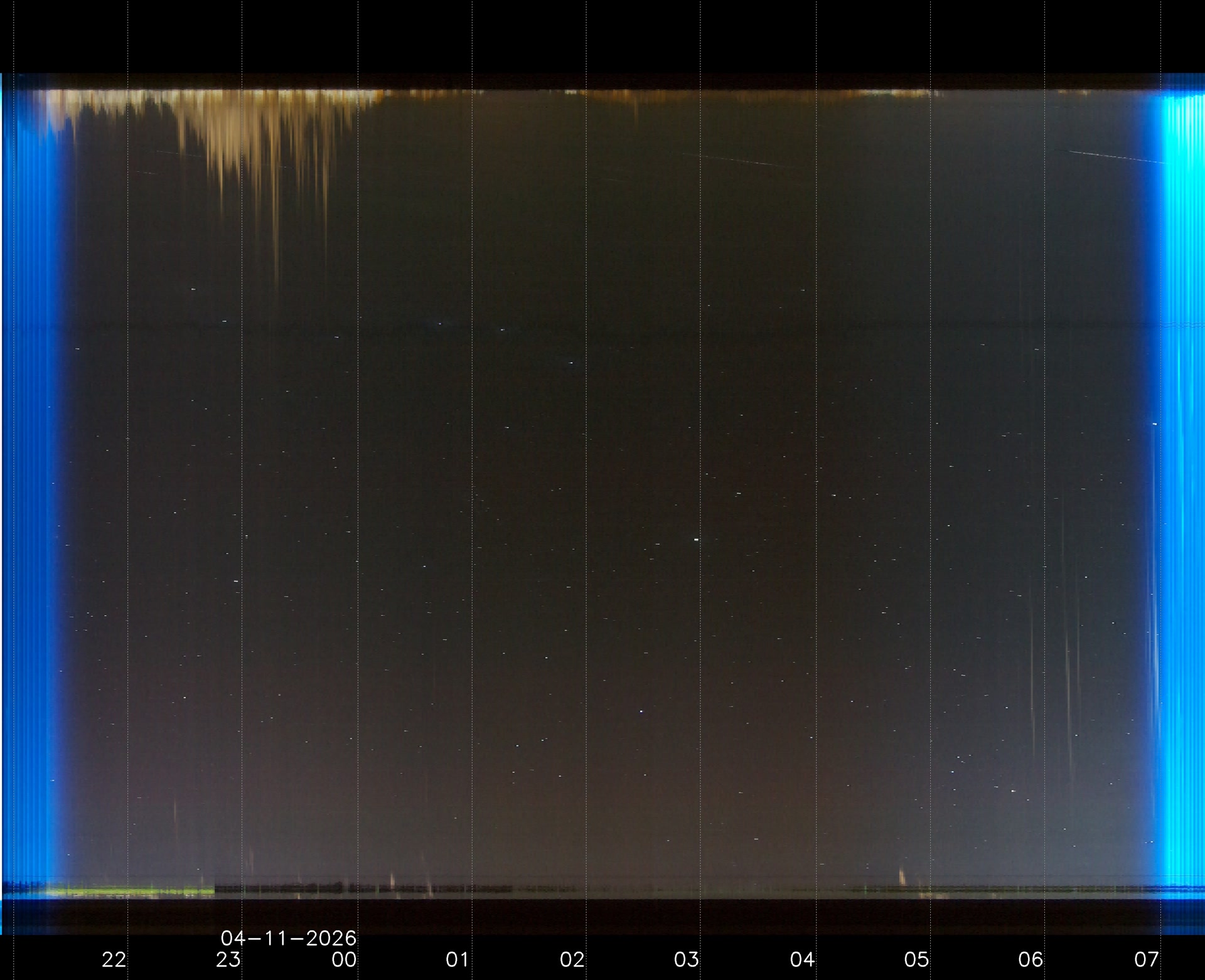This screenshot has height=980, width=1205.
Task: Click the 06 hour label
Action: pos(1031,959)
